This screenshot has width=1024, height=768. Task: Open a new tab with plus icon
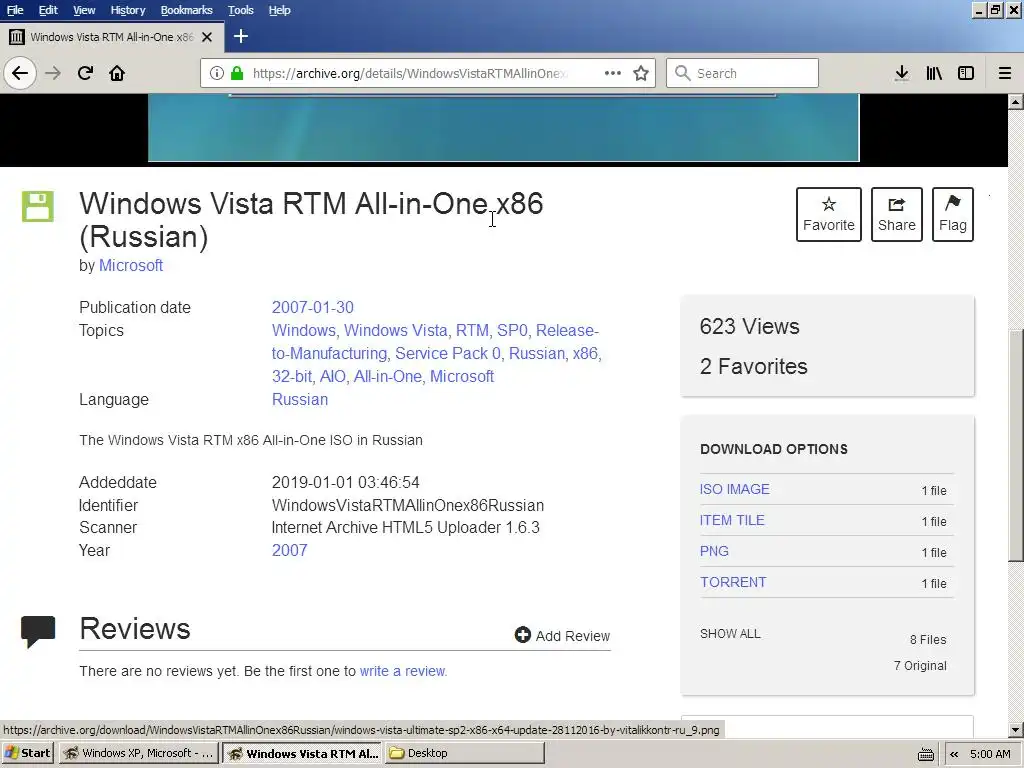pos(240,37)
